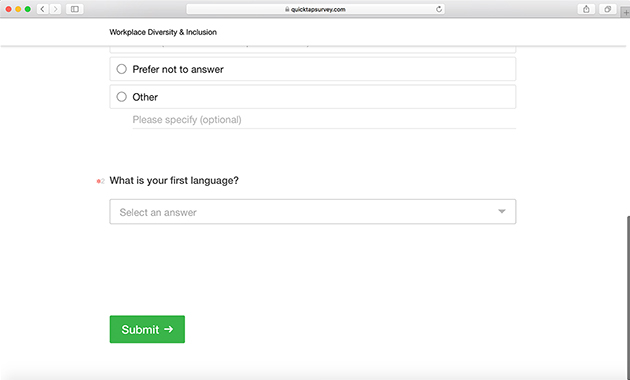Focus the 'Please specify (optional)' field
The image size is (630, 380).
tap(324, 120)
